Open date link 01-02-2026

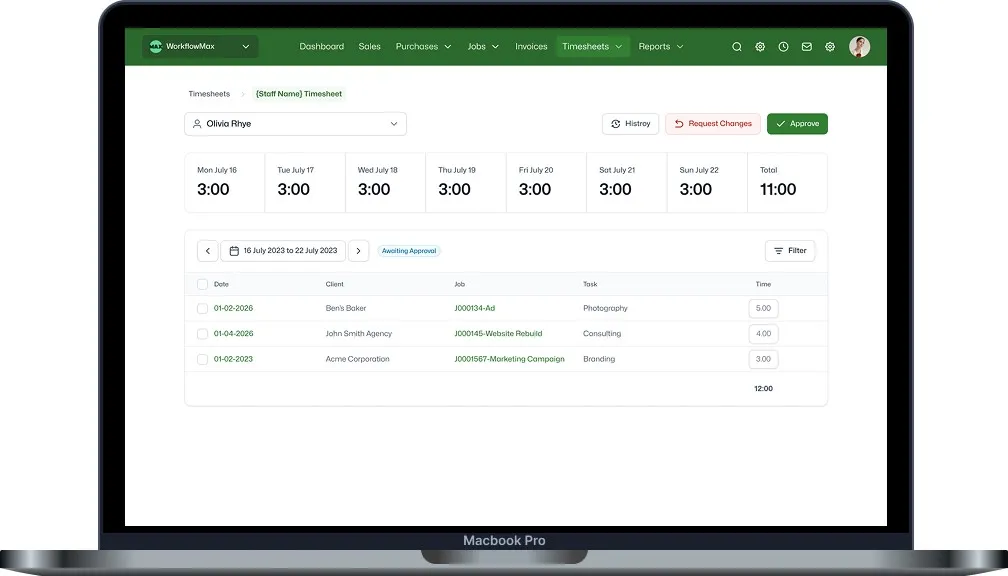point(233,309)
